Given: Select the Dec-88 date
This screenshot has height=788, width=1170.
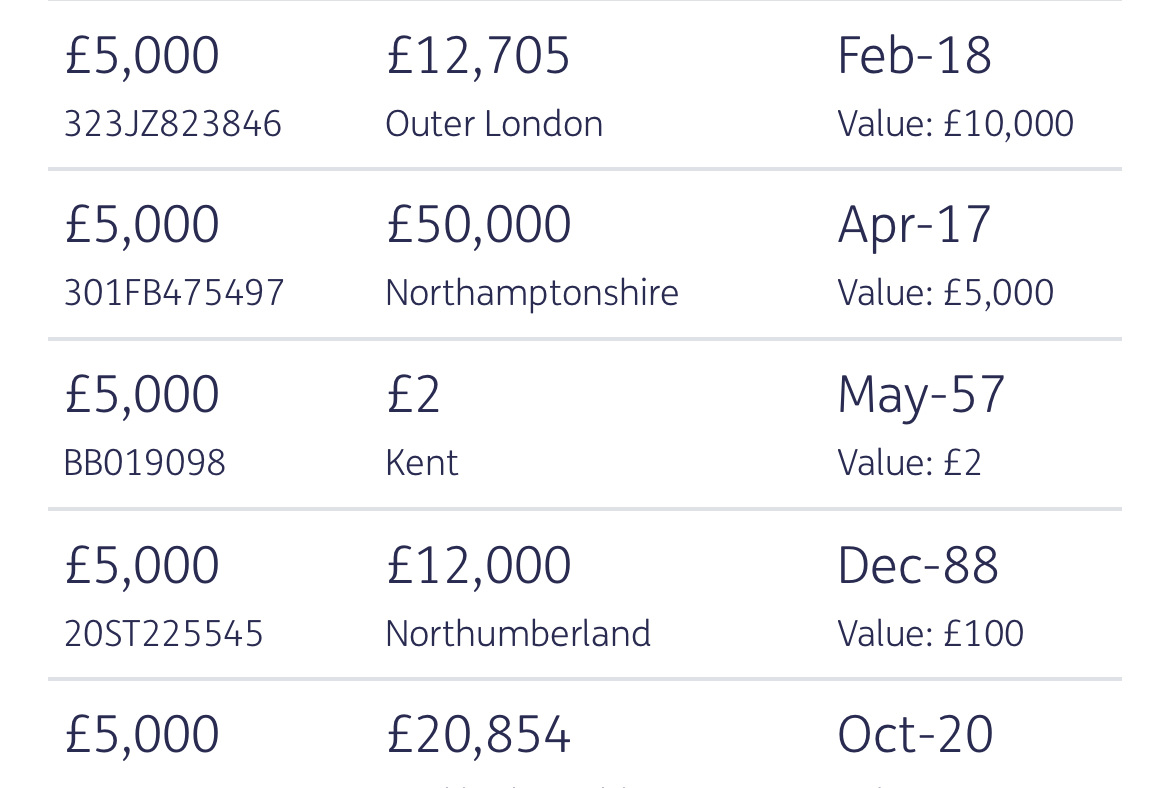Looking at the screenshot, I should pos(918,566).
